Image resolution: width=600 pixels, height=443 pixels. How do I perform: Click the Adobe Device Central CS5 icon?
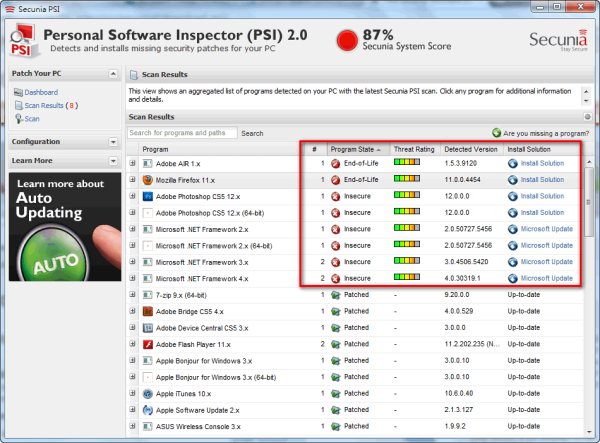click(147, 328)
